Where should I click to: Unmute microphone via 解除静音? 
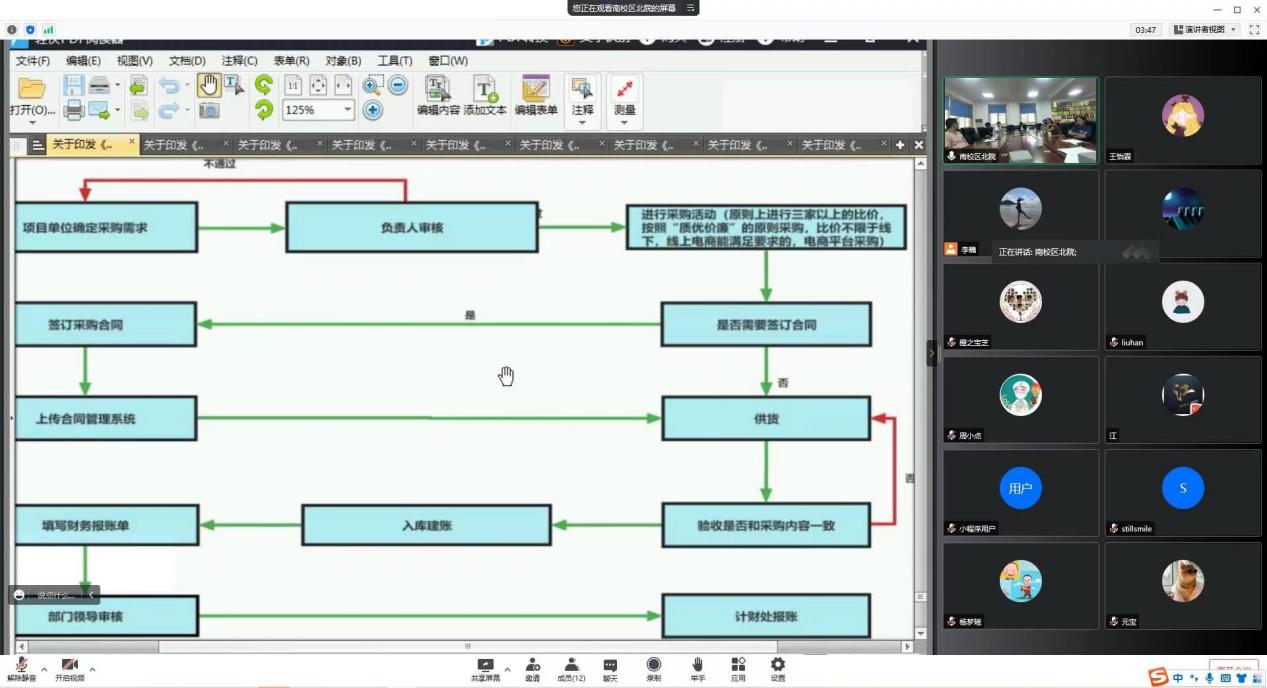[x=21, y=668]
